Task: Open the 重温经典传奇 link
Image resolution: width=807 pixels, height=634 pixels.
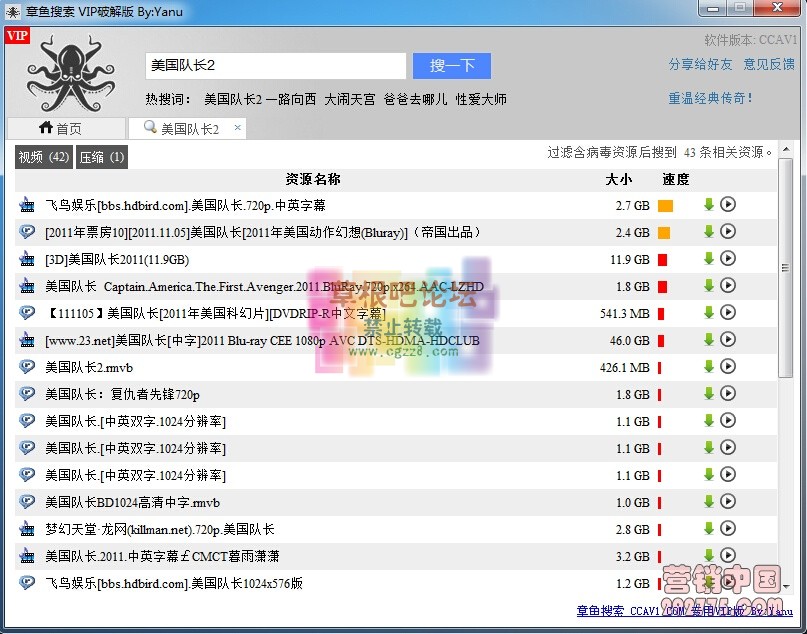Action: pyautogui.click(x=712, y=98)
